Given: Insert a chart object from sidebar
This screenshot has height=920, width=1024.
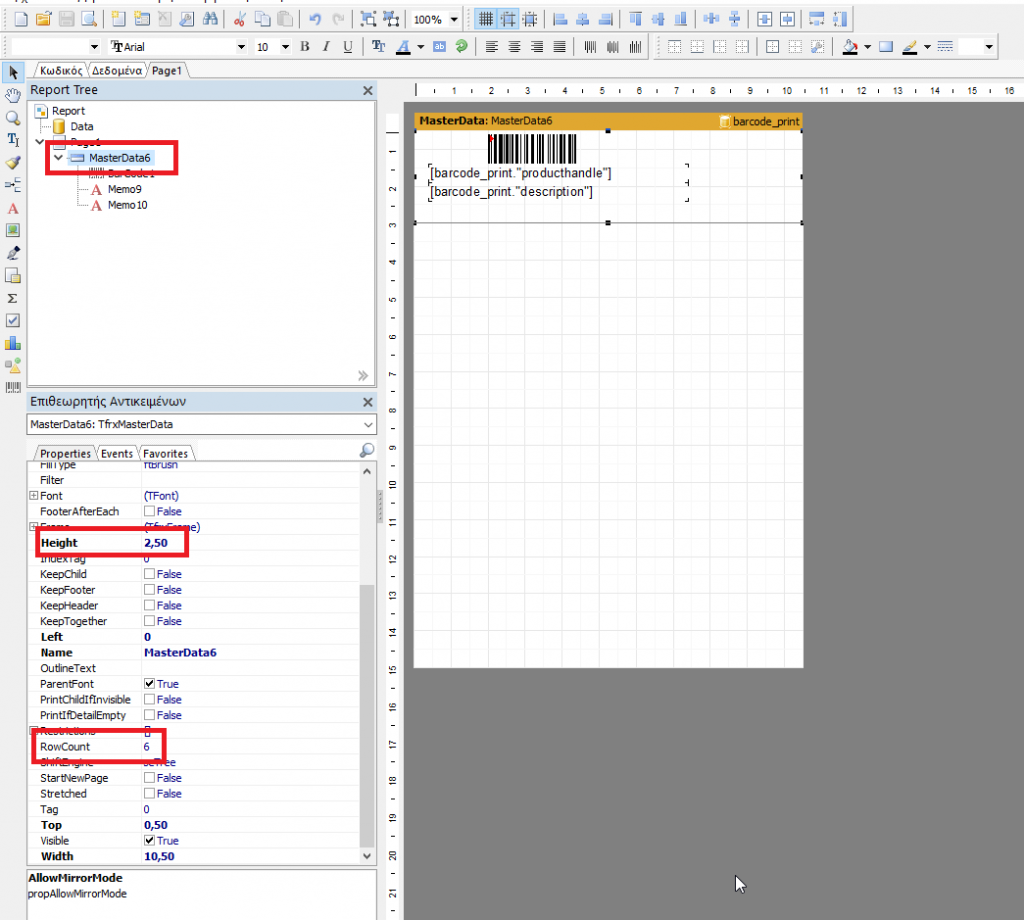Looking at the screenshot, I should tap(12, 343).
